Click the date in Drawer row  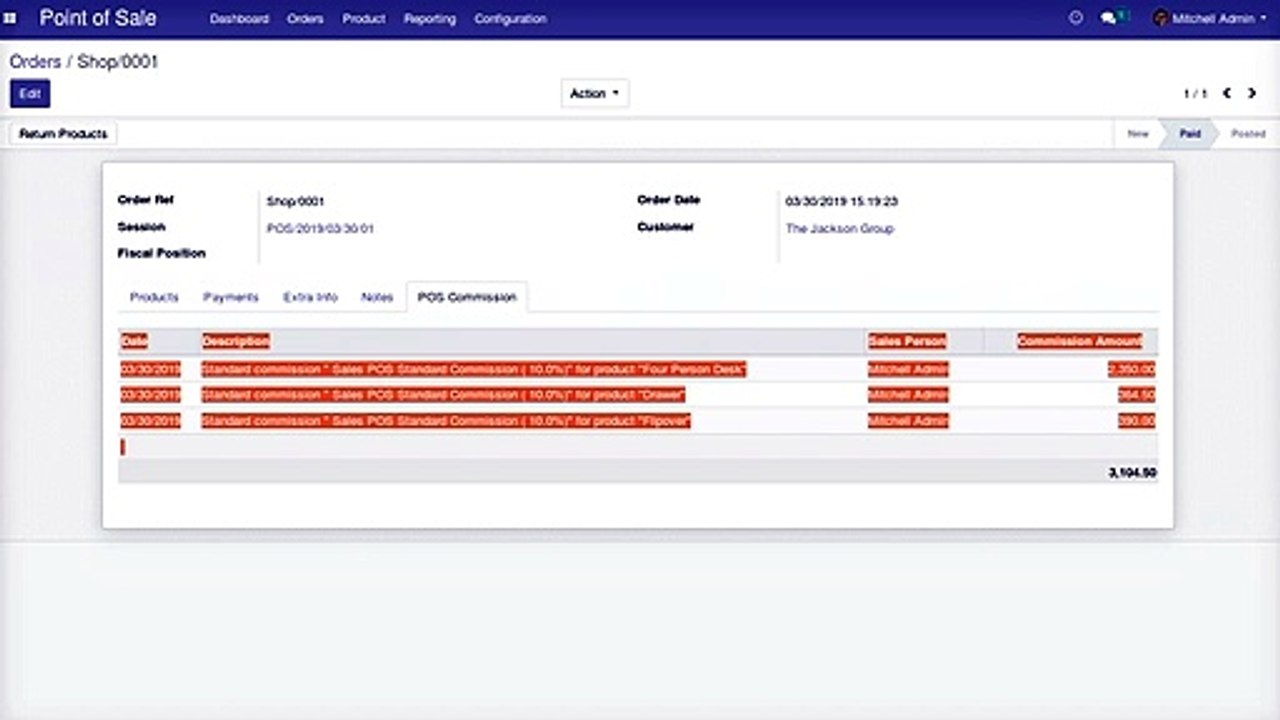pyautogui.click(x=151, y=395)
